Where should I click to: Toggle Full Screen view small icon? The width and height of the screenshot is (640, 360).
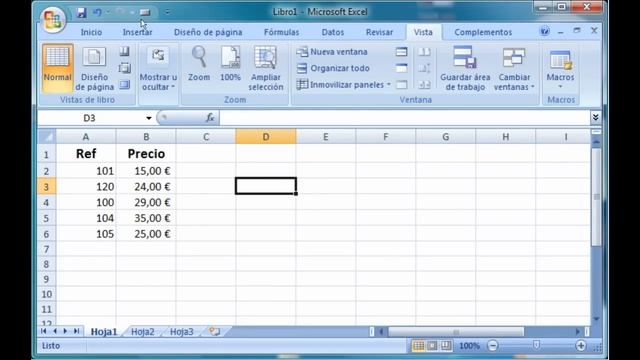tap(124, 85)
